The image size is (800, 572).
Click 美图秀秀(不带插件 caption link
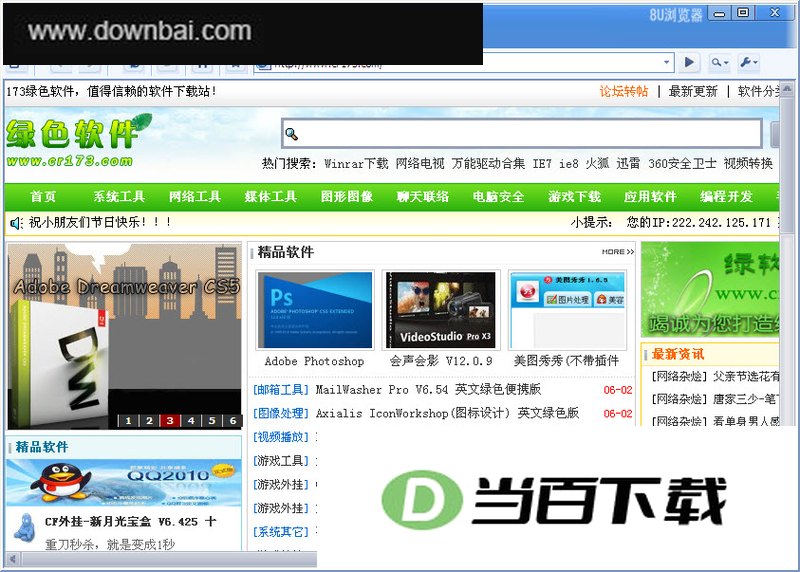[x=566, y=361]
